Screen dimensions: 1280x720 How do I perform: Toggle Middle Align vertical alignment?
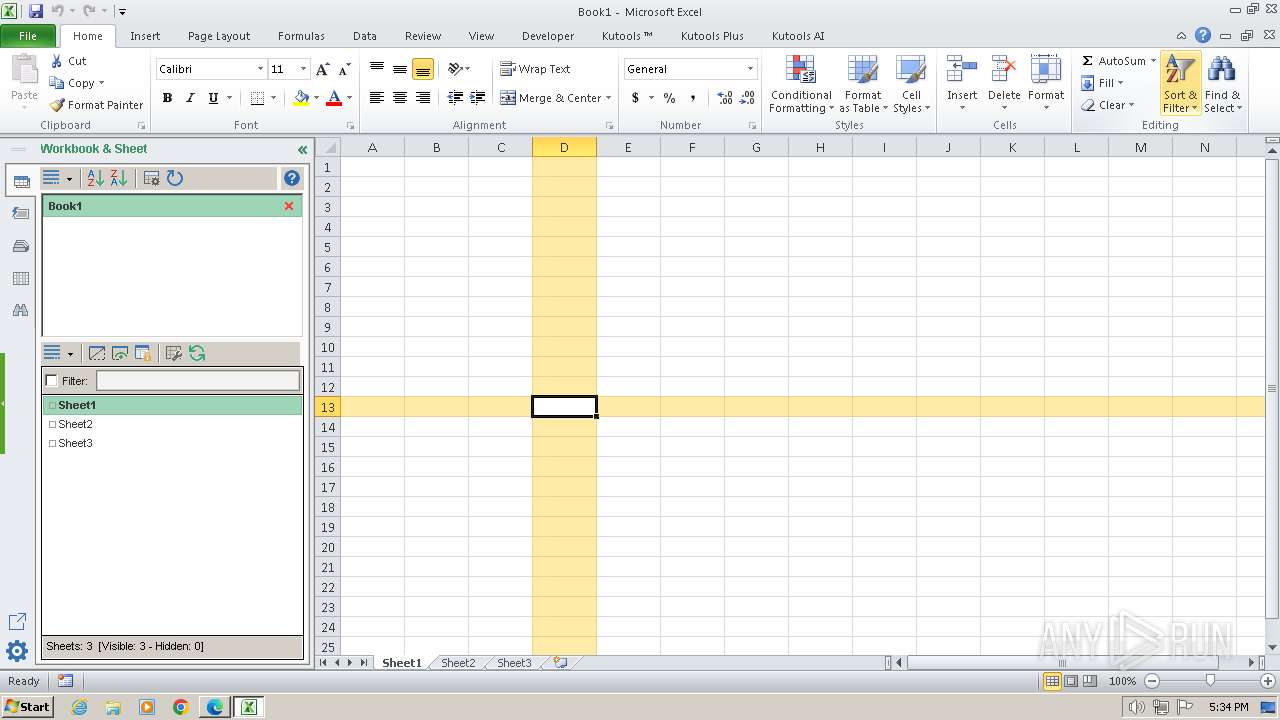point(400,69)
